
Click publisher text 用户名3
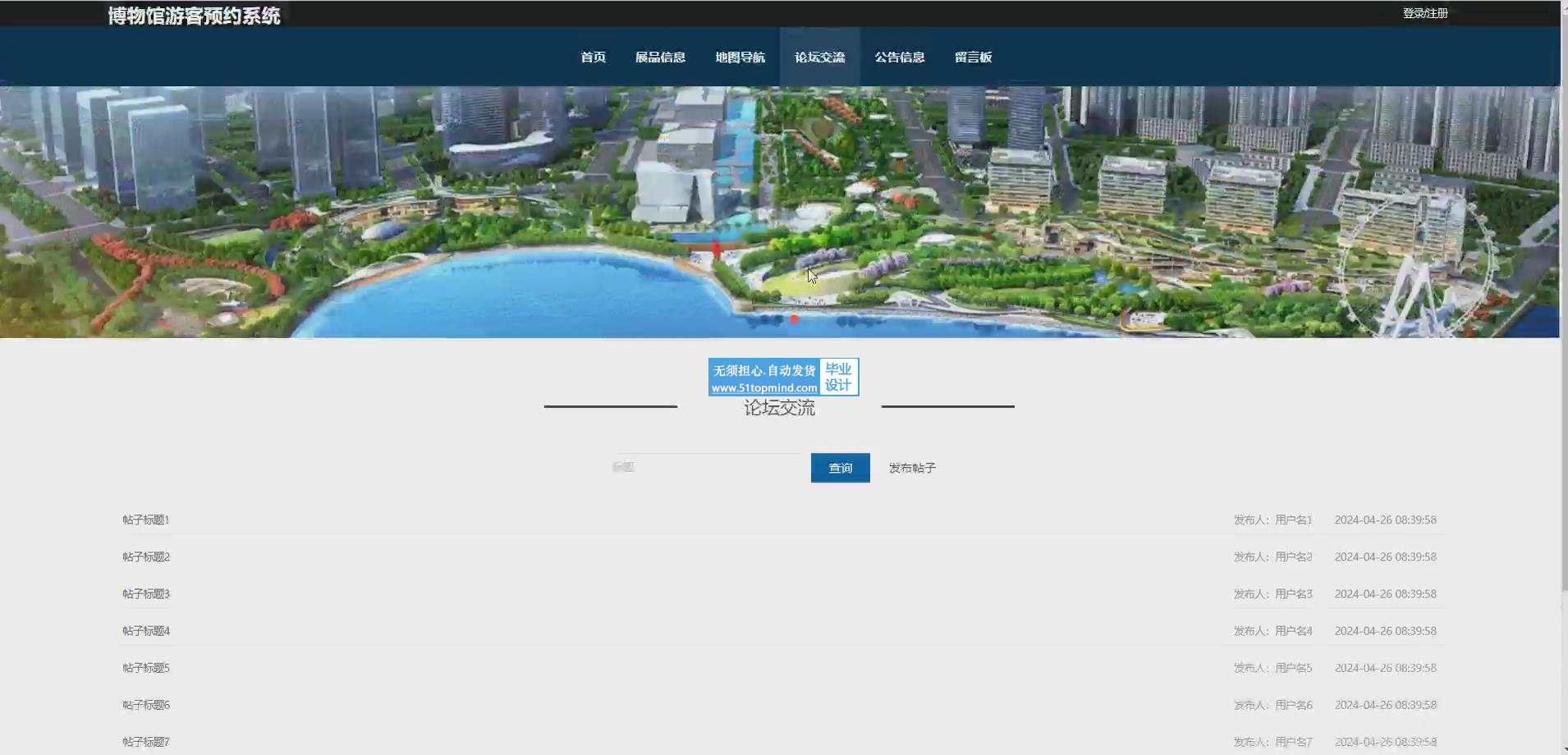click(1294, 593)
